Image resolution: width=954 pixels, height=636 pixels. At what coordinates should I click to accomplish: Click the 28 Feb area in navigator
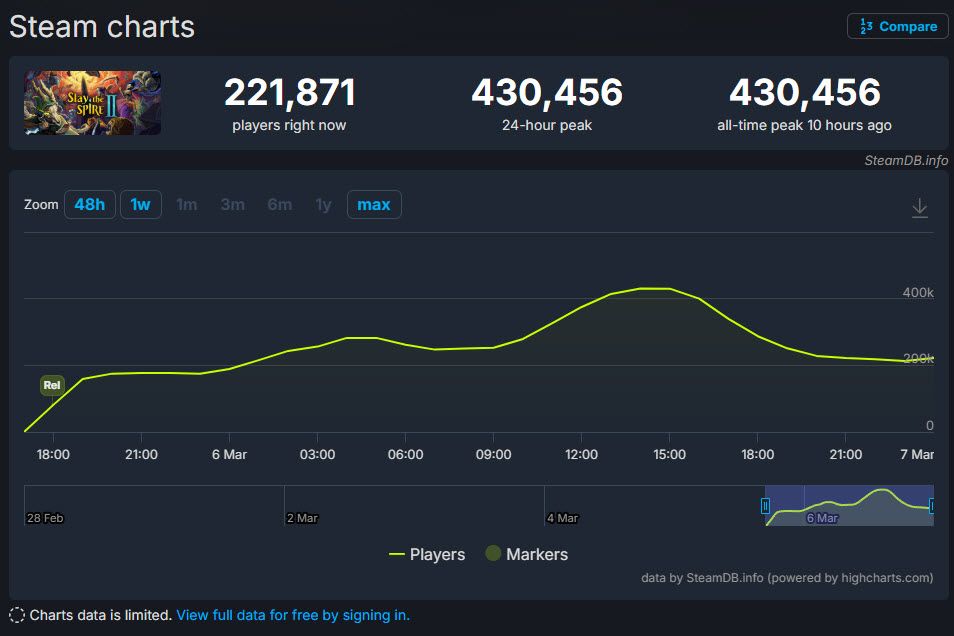[x=45, y=517]
